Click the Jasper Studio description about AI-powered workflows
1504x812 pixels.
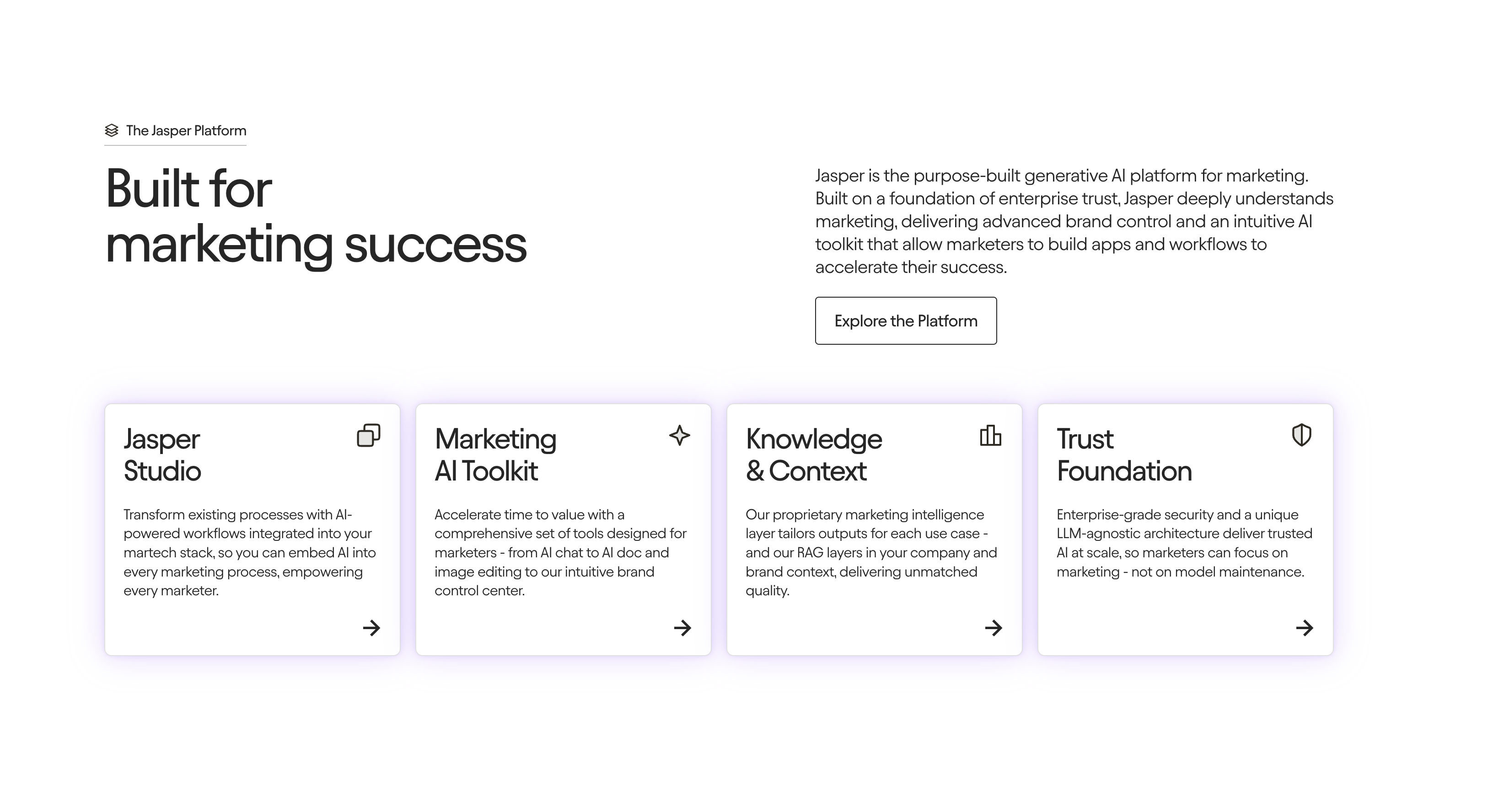tap(250, 552)
